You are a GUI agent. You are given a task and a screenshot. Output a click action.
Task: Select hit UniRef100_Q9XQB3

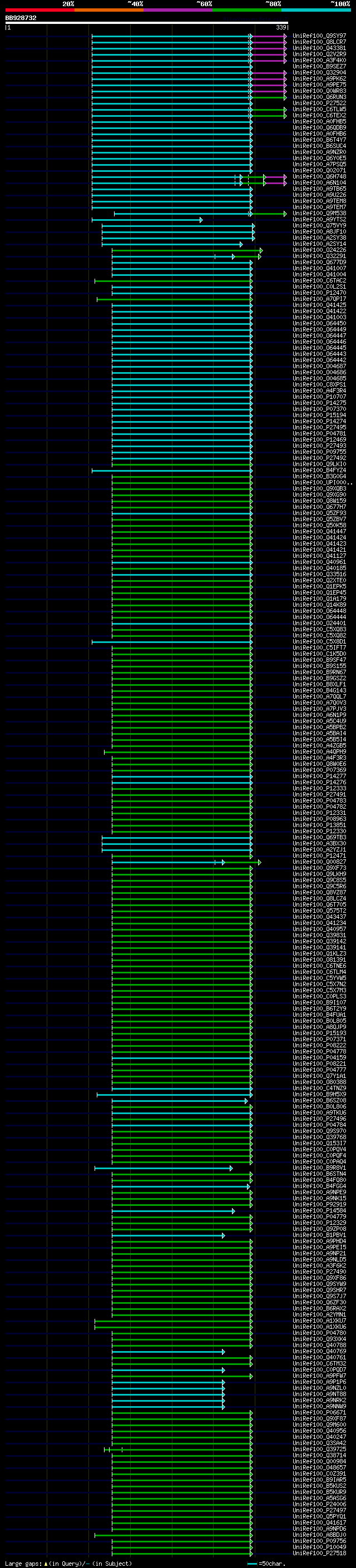pos(319,489)
